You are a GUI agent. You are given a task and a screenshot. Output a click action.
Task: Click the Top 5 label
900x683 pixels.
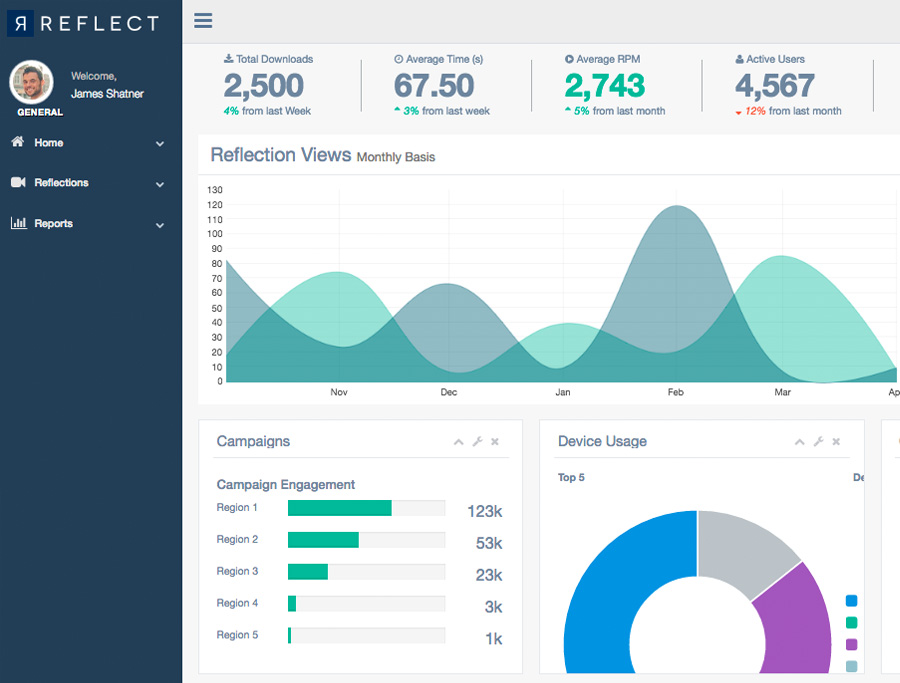click(571, 478)
